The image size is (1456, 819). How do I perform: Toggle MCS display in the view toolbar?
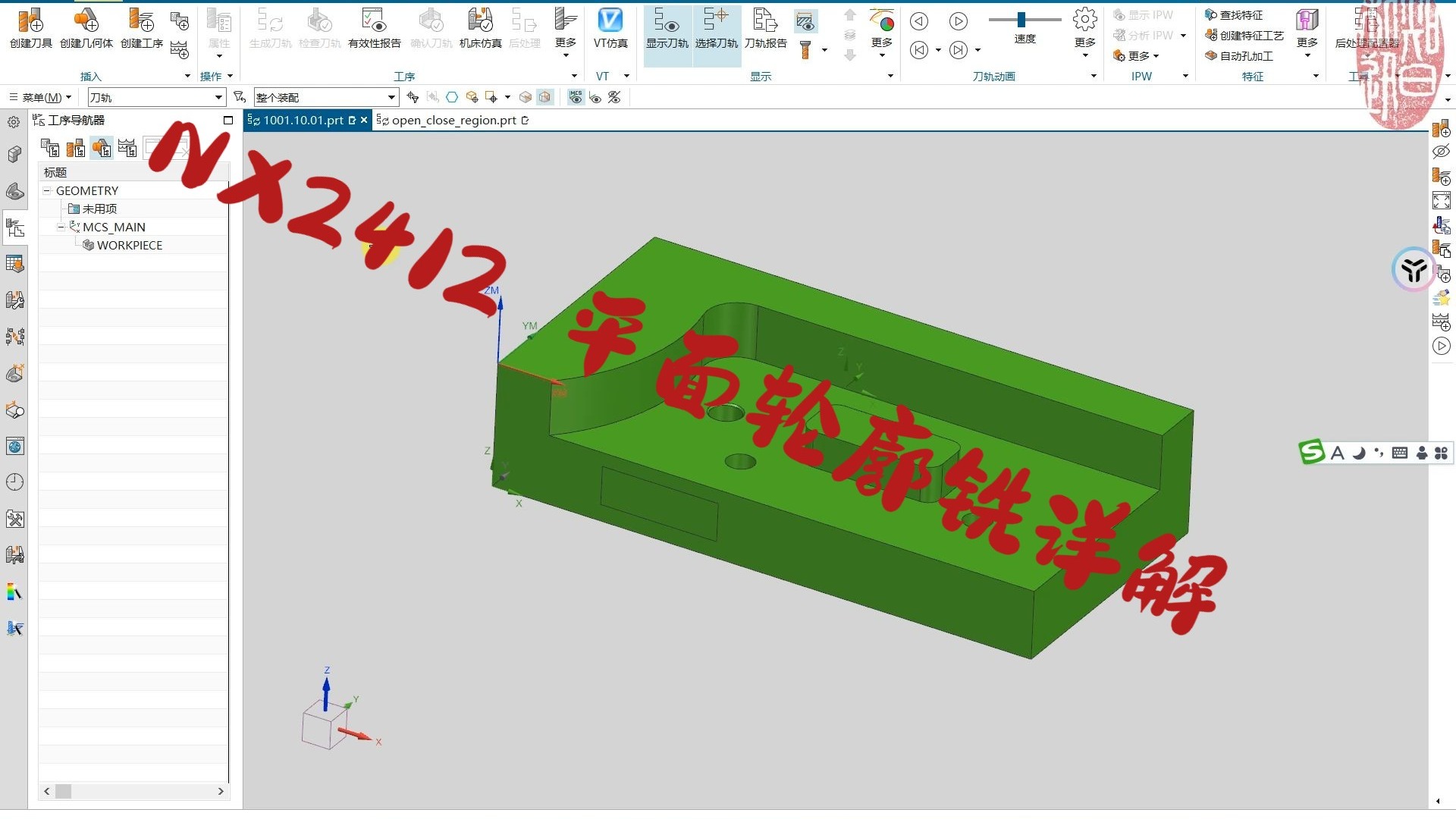pos(576,97)
